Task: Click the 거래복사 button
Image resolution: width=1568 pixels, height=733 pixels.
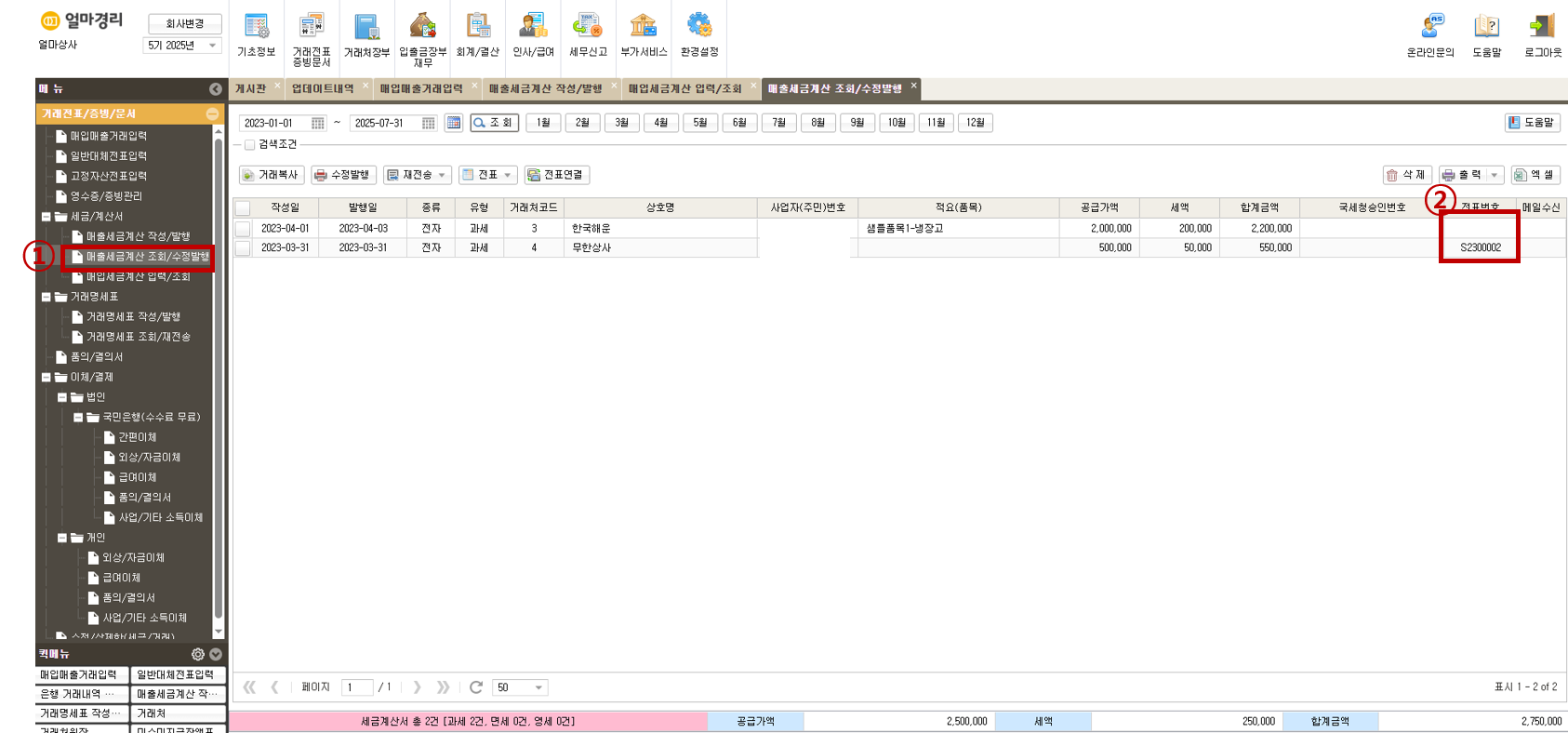Action: click(271, 175)
